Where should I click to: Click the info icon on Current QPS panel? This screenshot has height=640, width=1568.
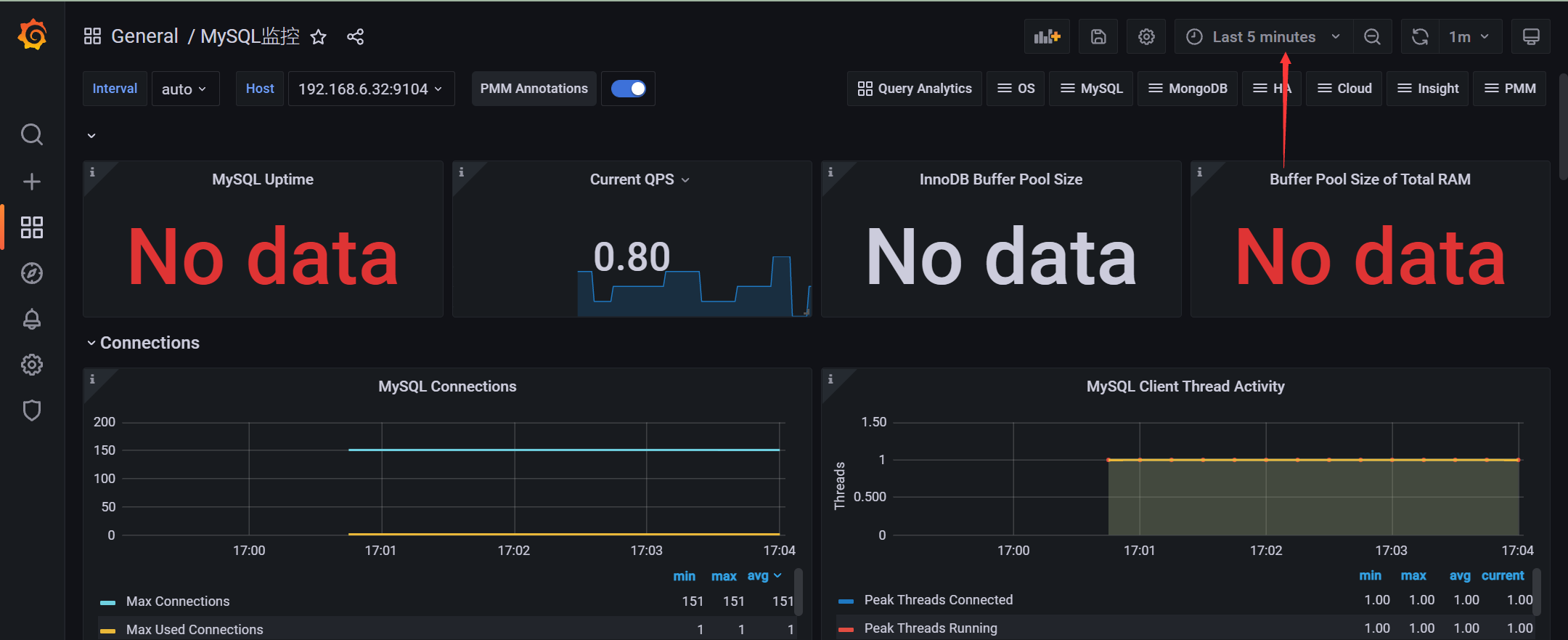461,172
